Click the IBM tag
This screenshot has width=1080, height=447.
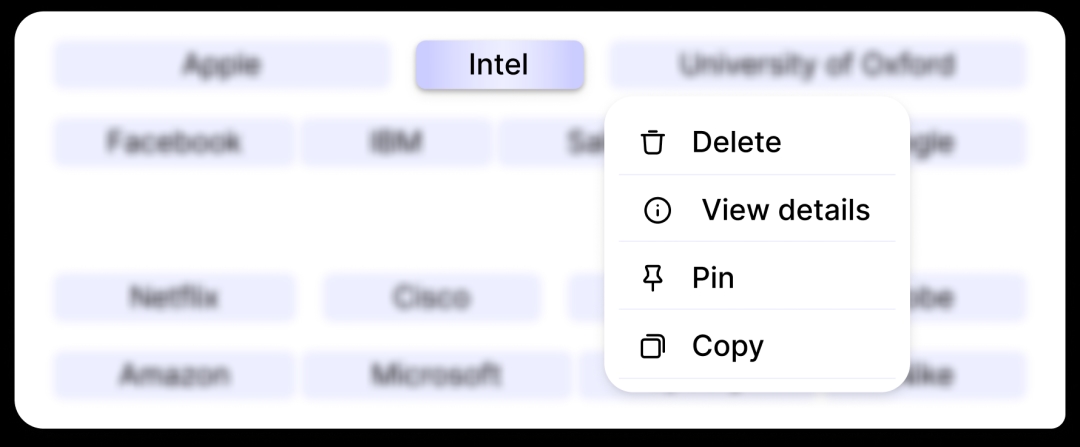(395, 142)
